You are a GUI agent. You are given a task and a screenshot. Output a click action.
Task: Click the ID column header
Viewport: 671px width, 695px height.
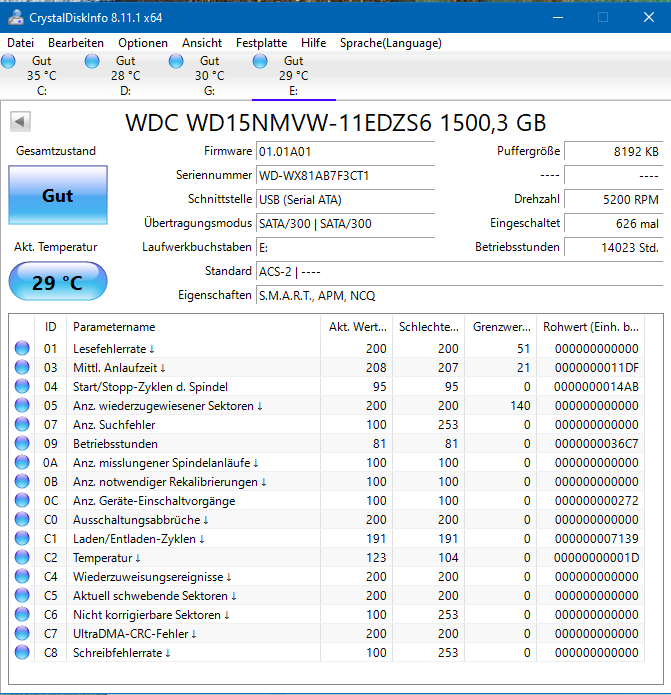point(51,327)
